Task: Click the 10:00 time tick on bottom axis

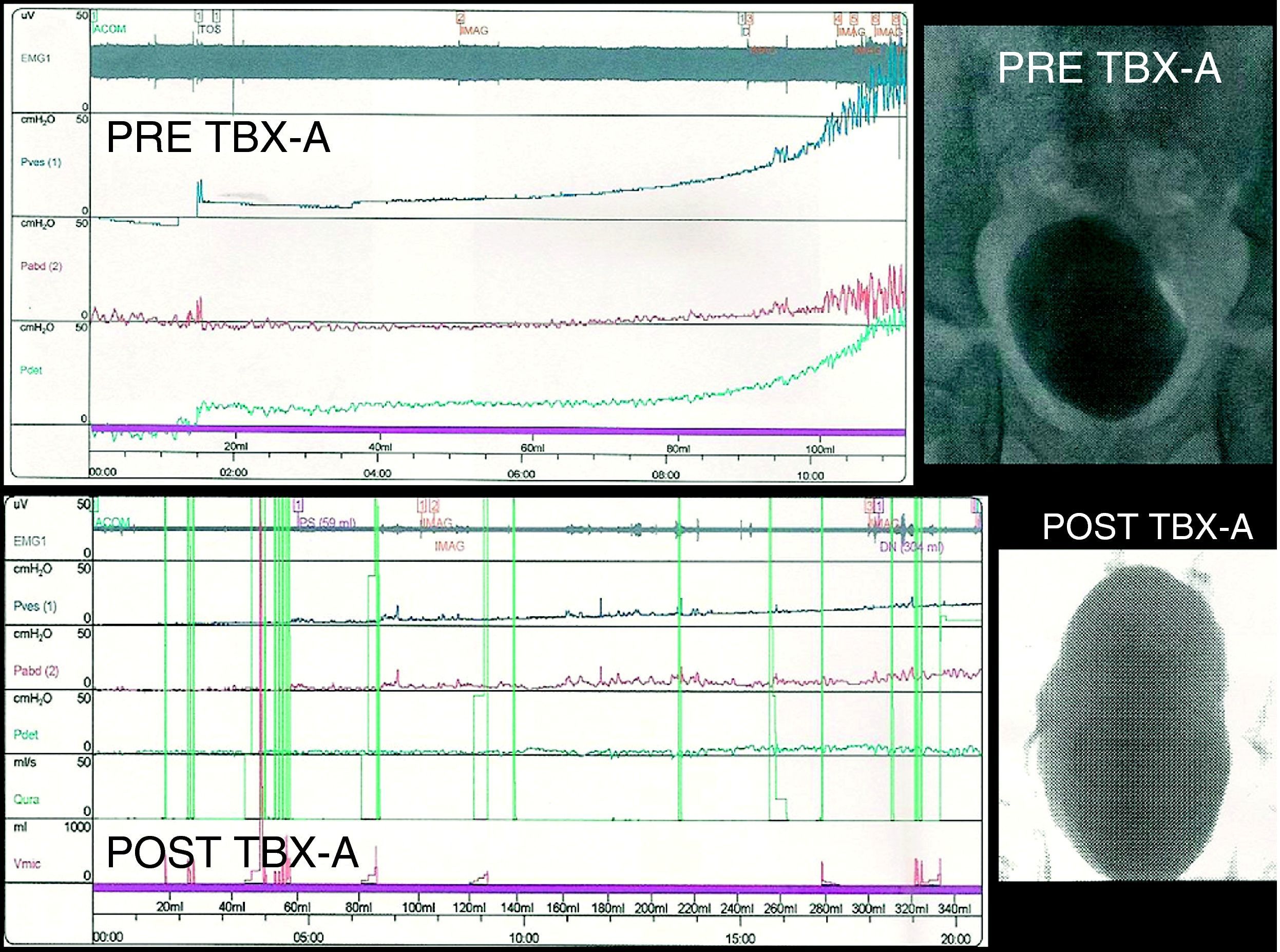Action: point(524,938)
